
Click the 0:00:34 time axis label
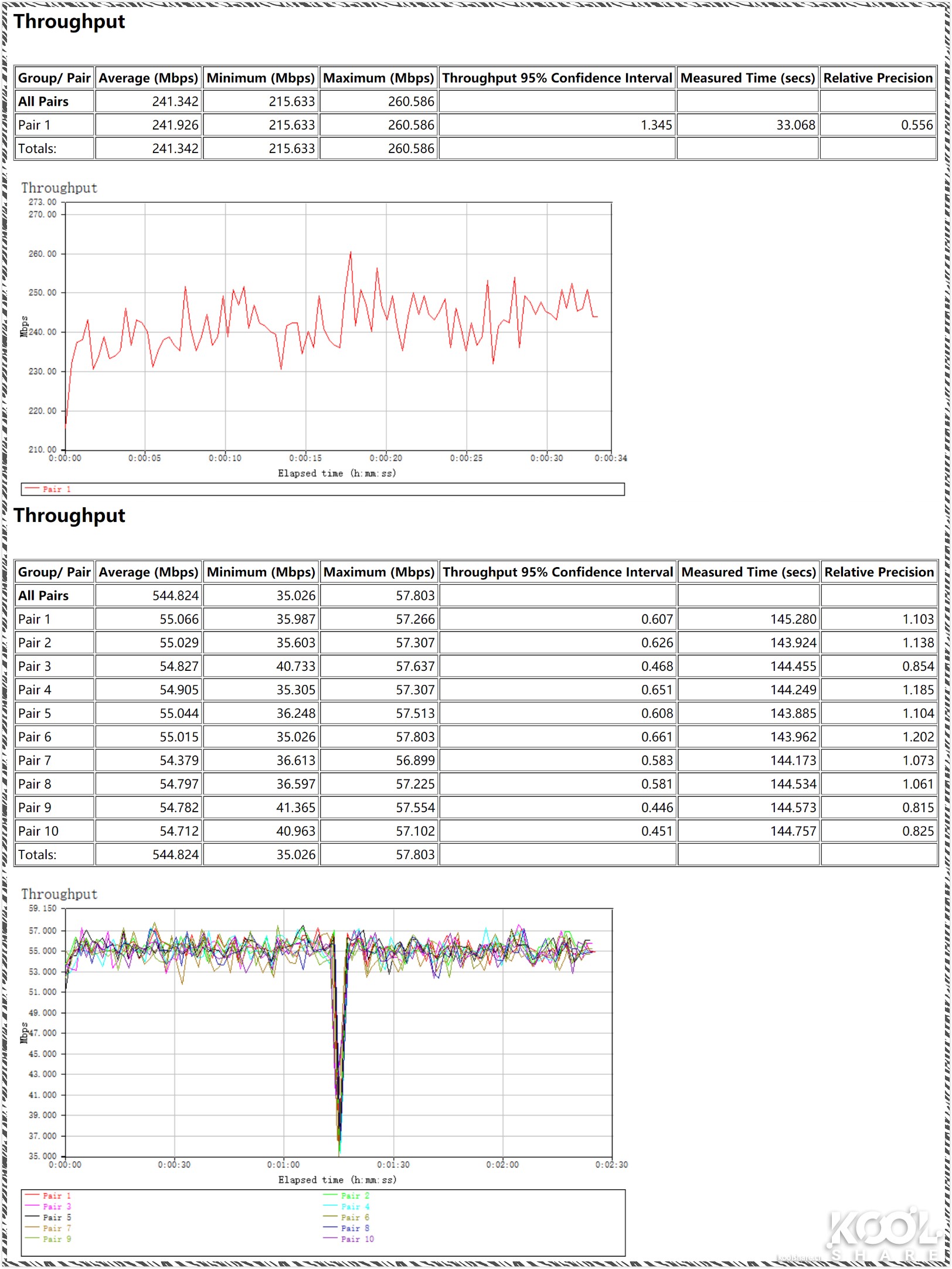click(x=611, y=458)
